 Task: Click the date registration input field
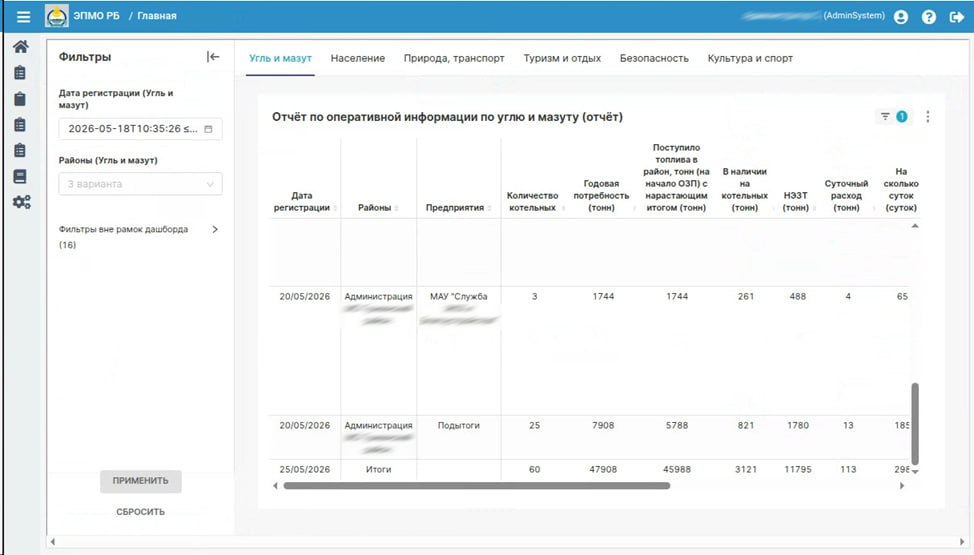[140, 129]
